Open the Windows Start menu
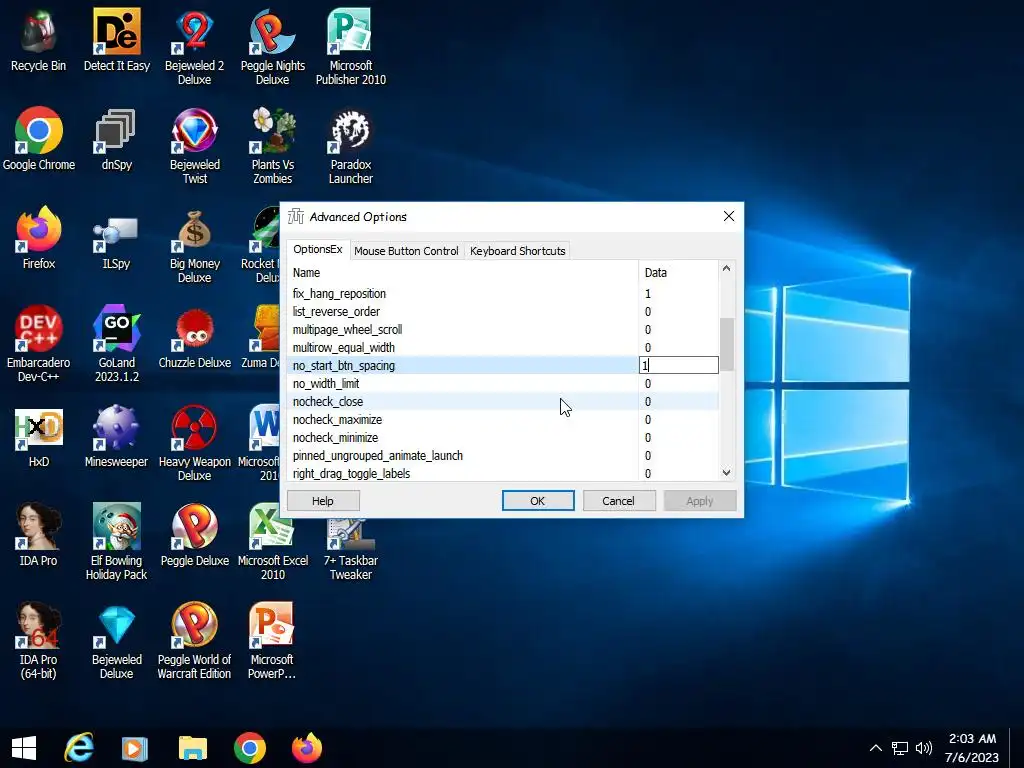1024x768 pixels. [x=24, y=748]
